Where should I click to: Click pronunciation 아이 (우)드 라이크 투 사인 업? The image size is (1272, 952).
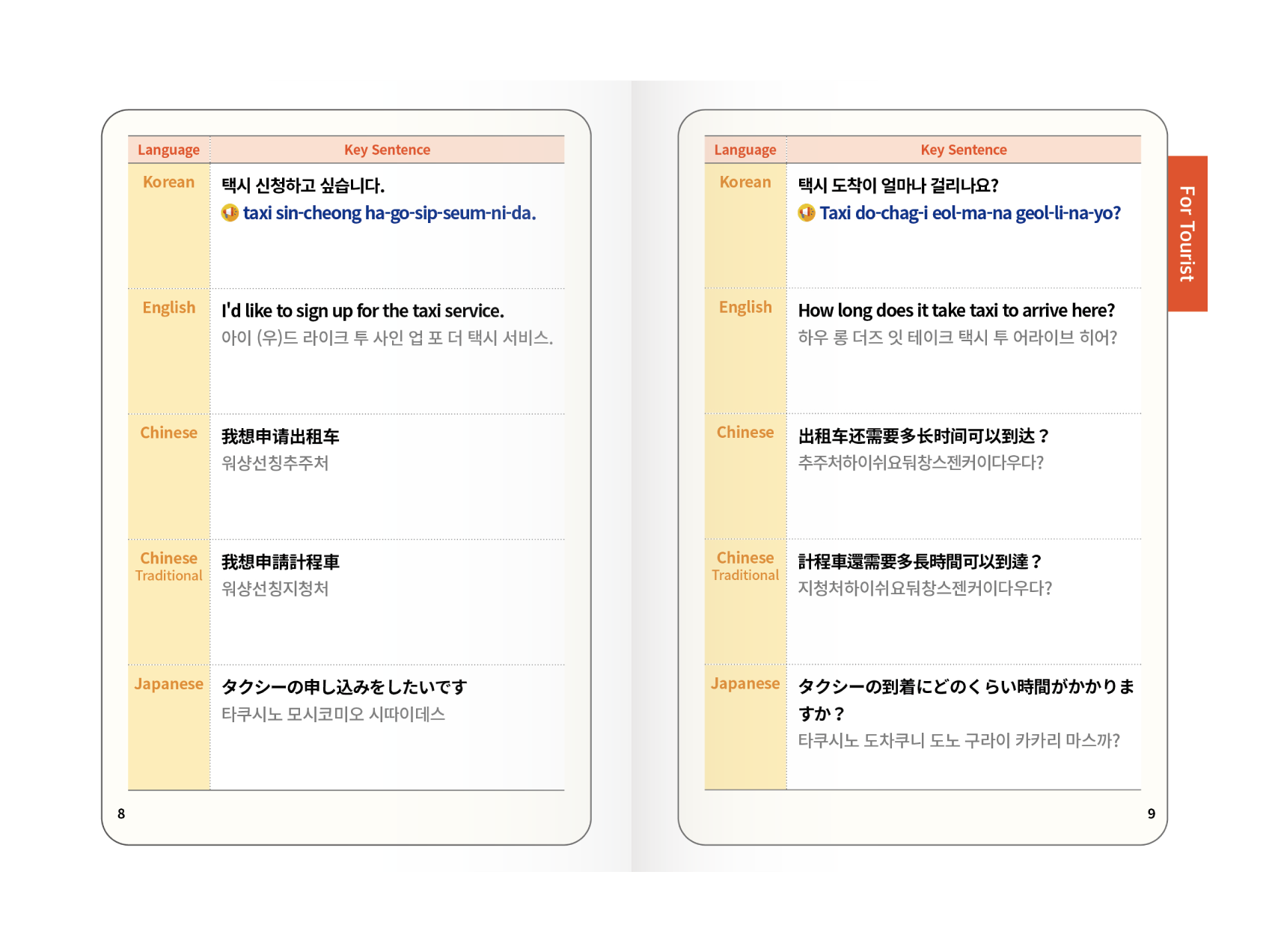click(x=387, y=338)
